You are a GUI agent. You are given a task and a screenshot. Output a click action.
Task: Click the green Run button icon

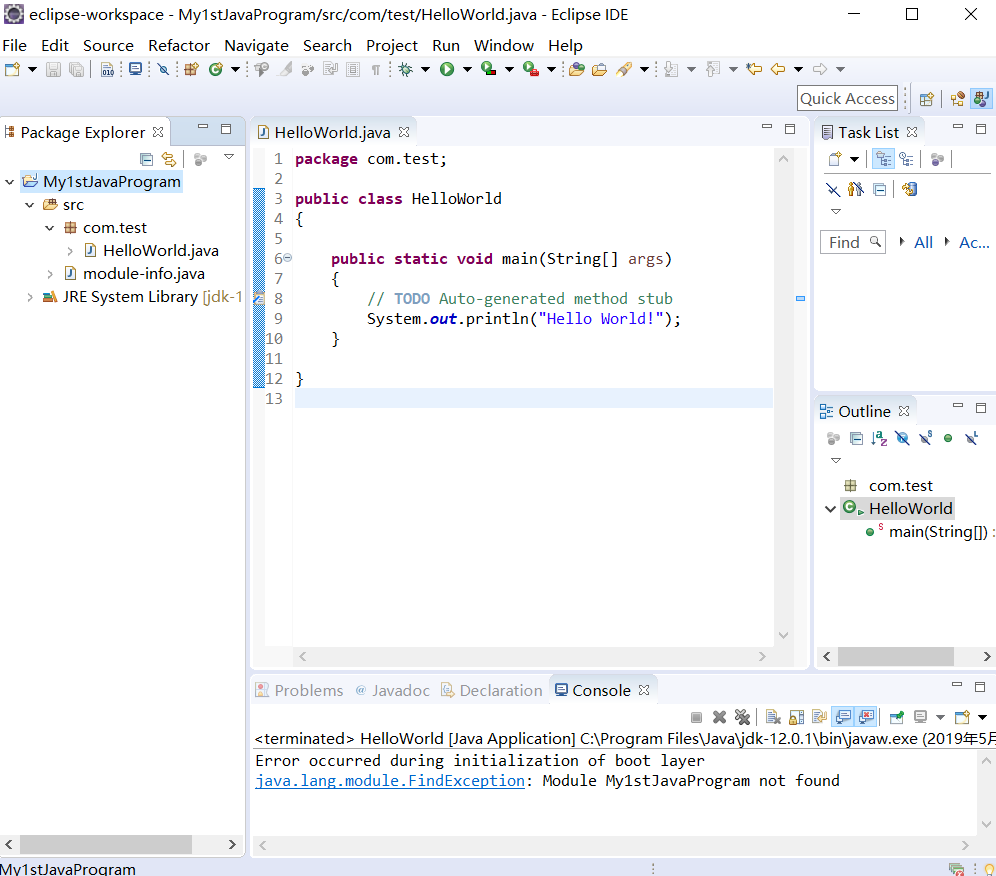pos(447,69)
